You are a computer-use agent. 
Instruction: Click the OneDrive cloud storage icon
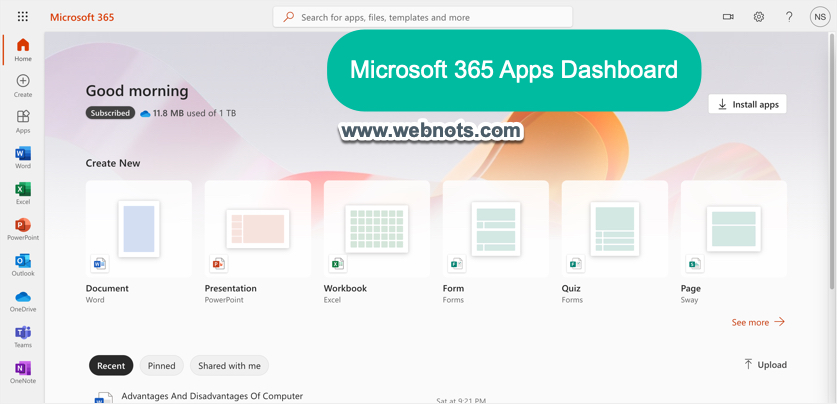coord(145,114)
